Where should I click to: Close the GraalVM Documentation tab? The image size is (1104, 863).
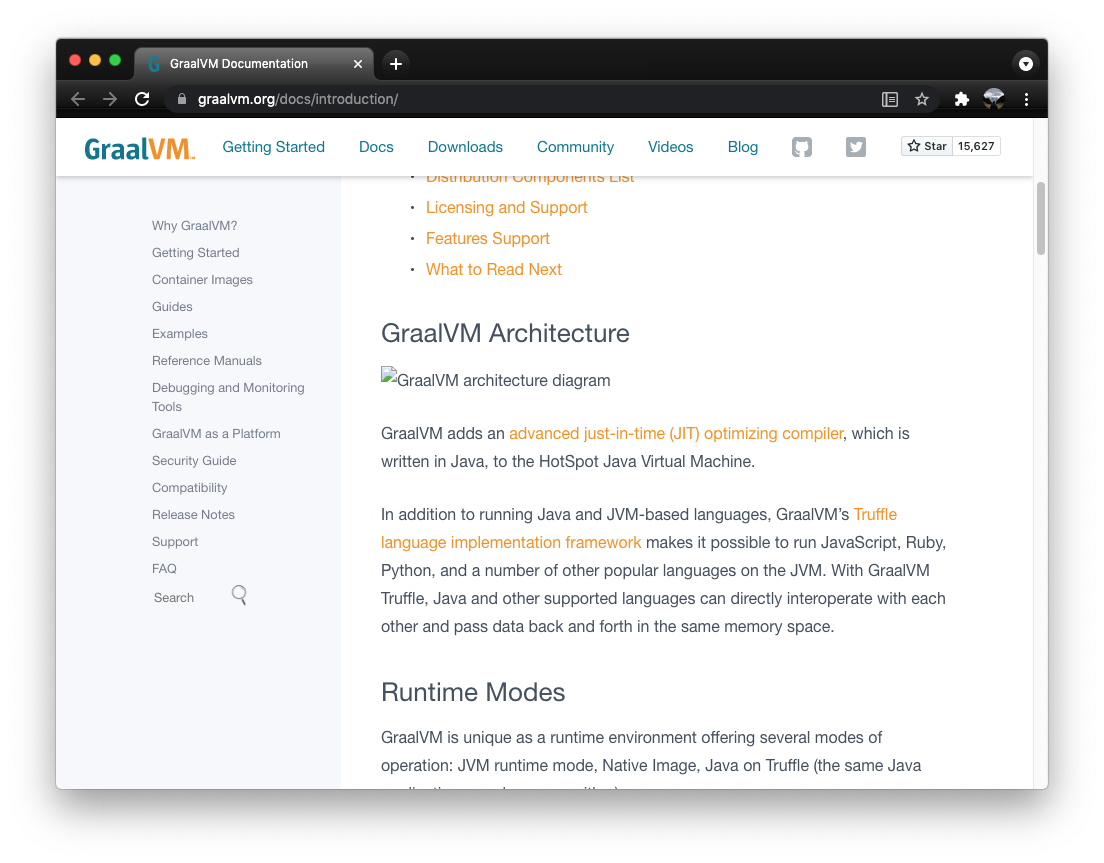(x=358, y=64)
